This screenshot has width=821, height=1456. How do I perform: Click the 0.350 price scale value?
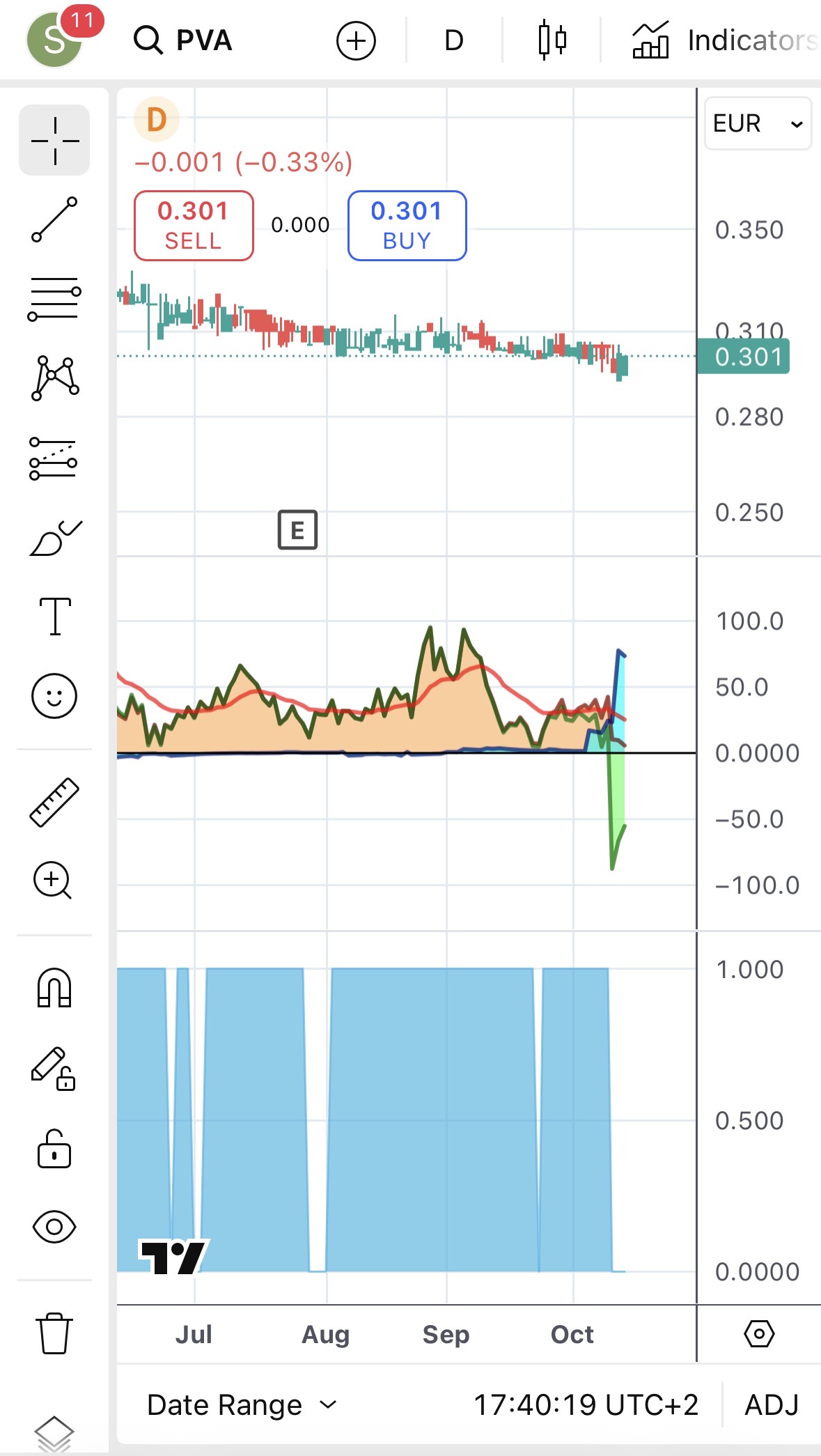[x=749, y=230]
